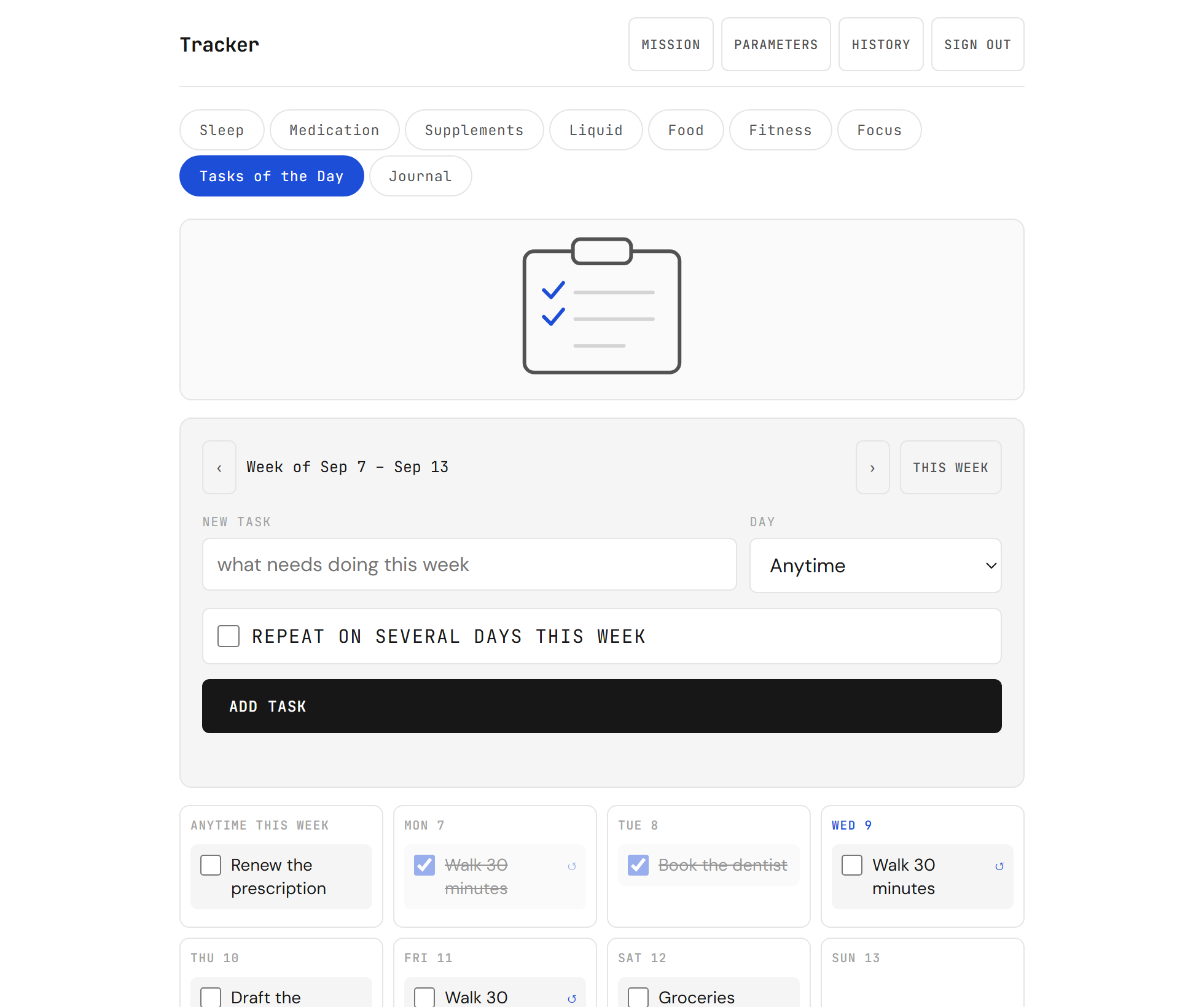Viewport: 1204px width, 1007px height.
Task: Switch to the Medication tab
Action: pos(335,130)
